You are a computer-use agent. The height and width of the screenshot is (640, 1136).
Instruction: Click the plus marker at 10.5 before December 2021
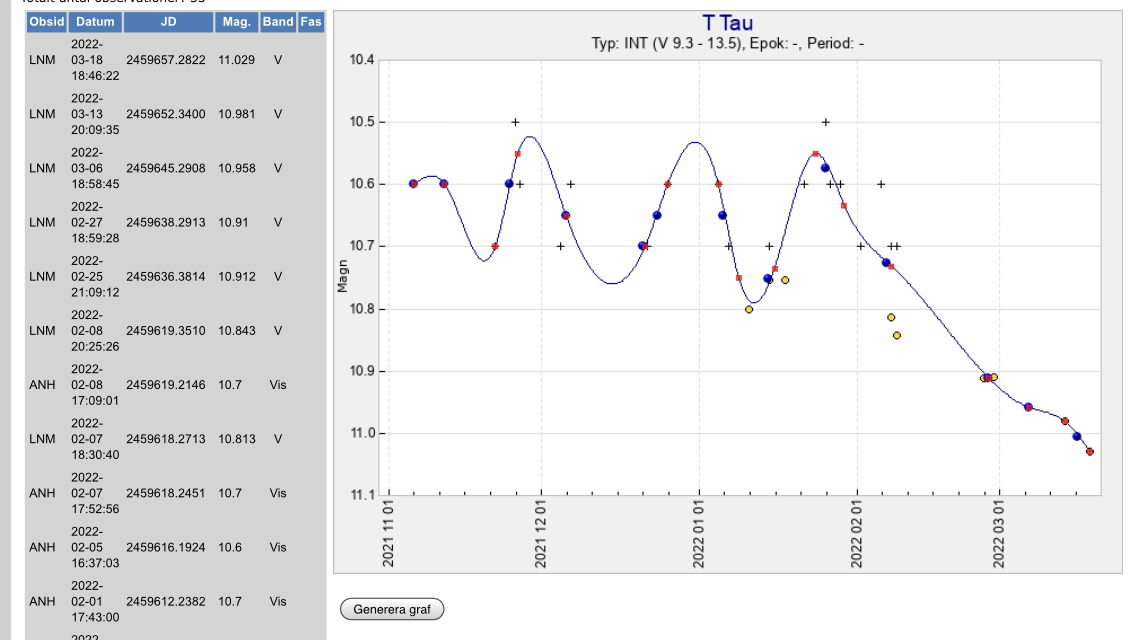(515, 122)
